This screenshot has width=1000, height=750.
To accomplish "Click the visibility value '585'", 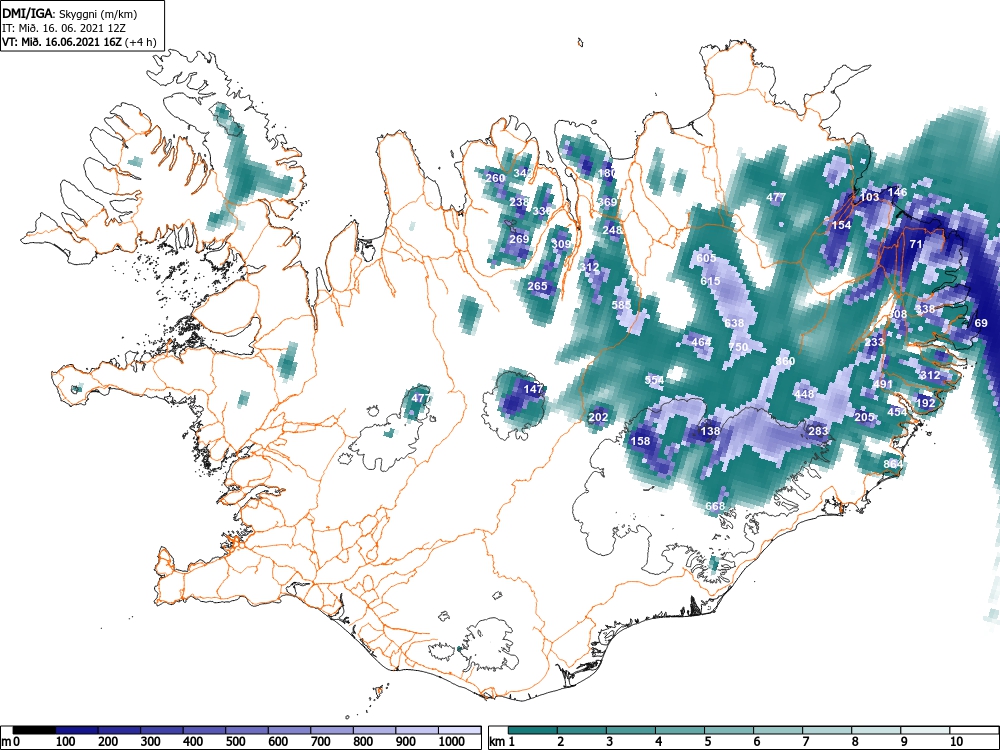I will click(x=622, y=305).
